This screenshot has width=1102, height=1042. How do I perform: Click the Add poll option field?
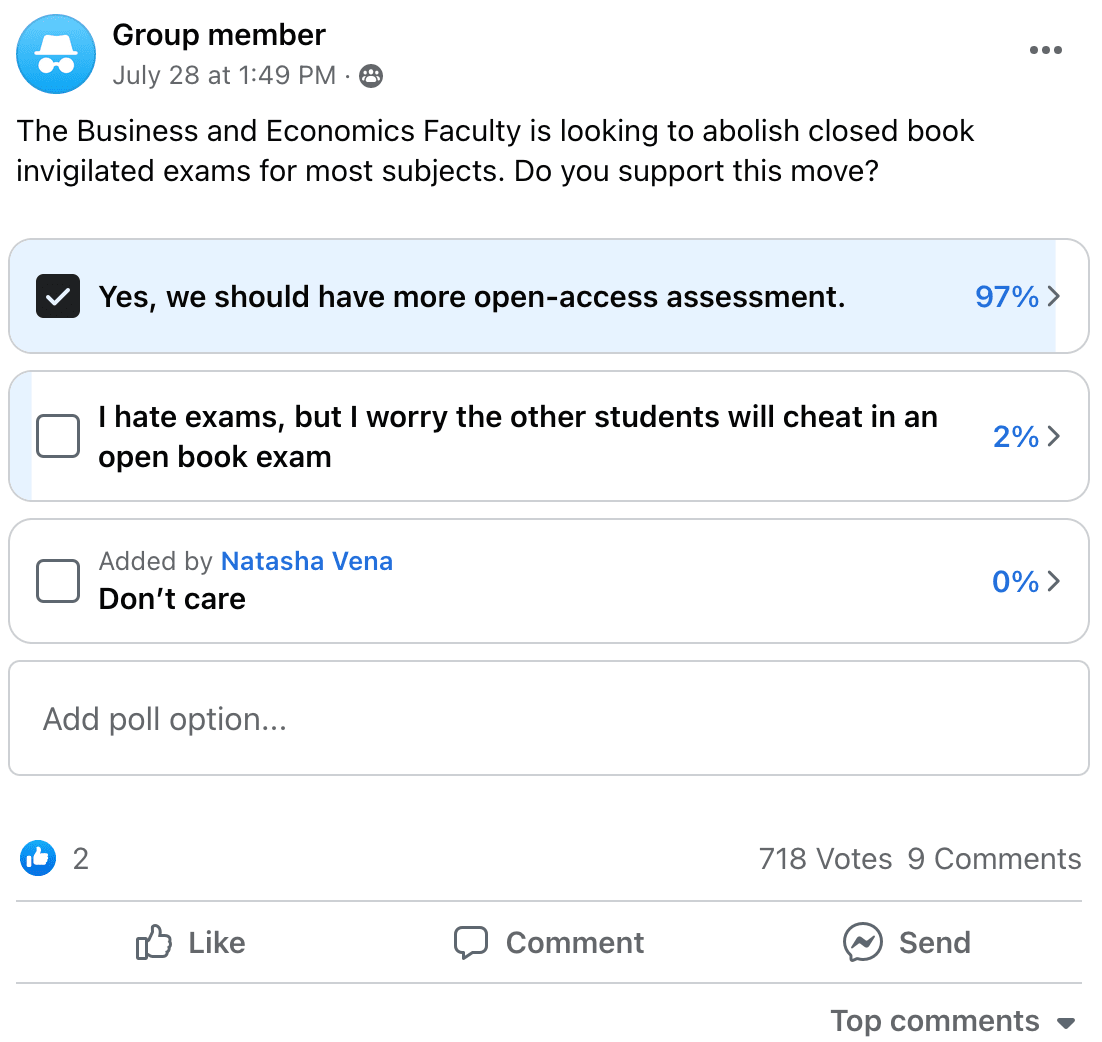(x=548, y=719)
